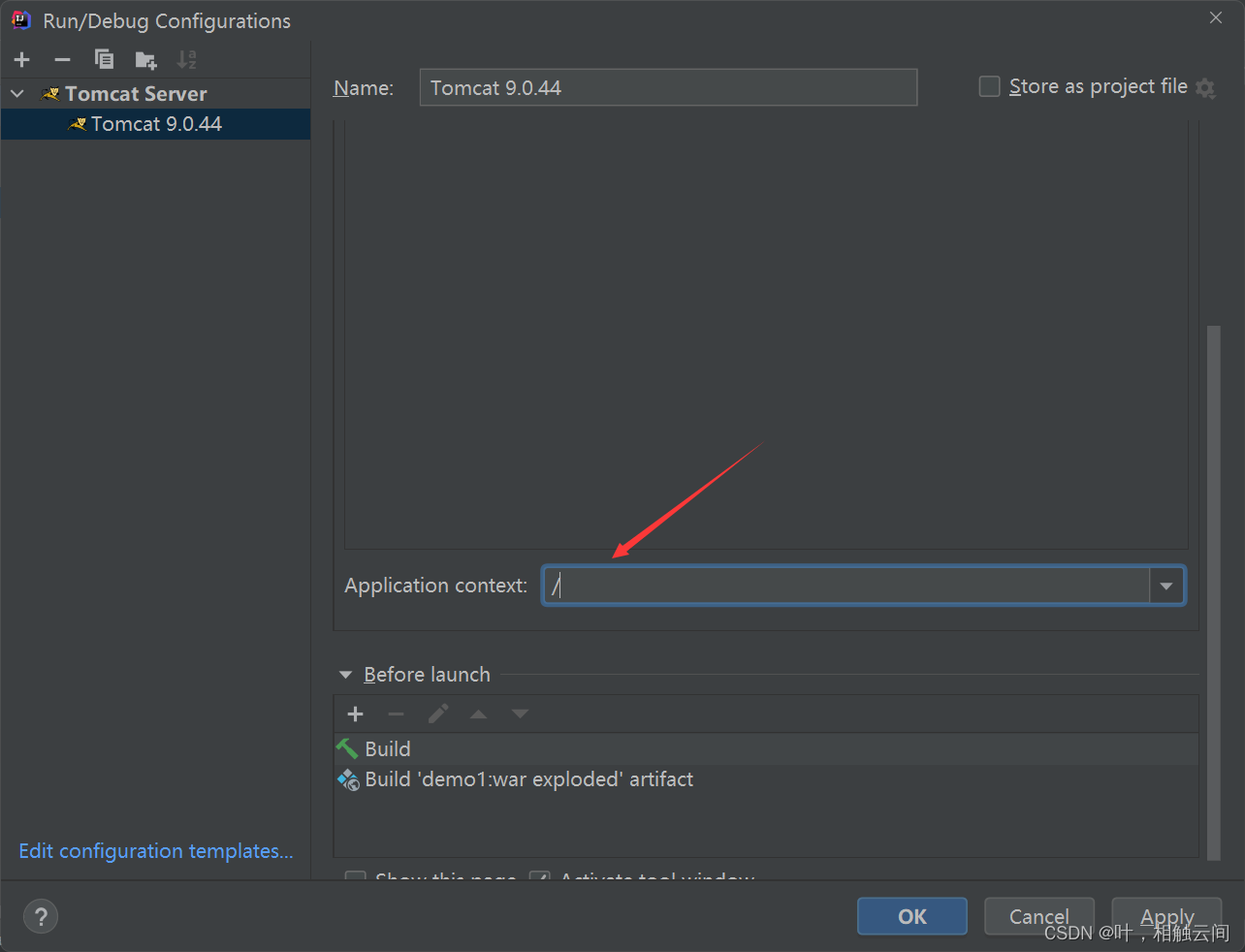The image size is (1245, 952).
Task: Click the Tomcat Server group icon
Action: click(50, 94)
